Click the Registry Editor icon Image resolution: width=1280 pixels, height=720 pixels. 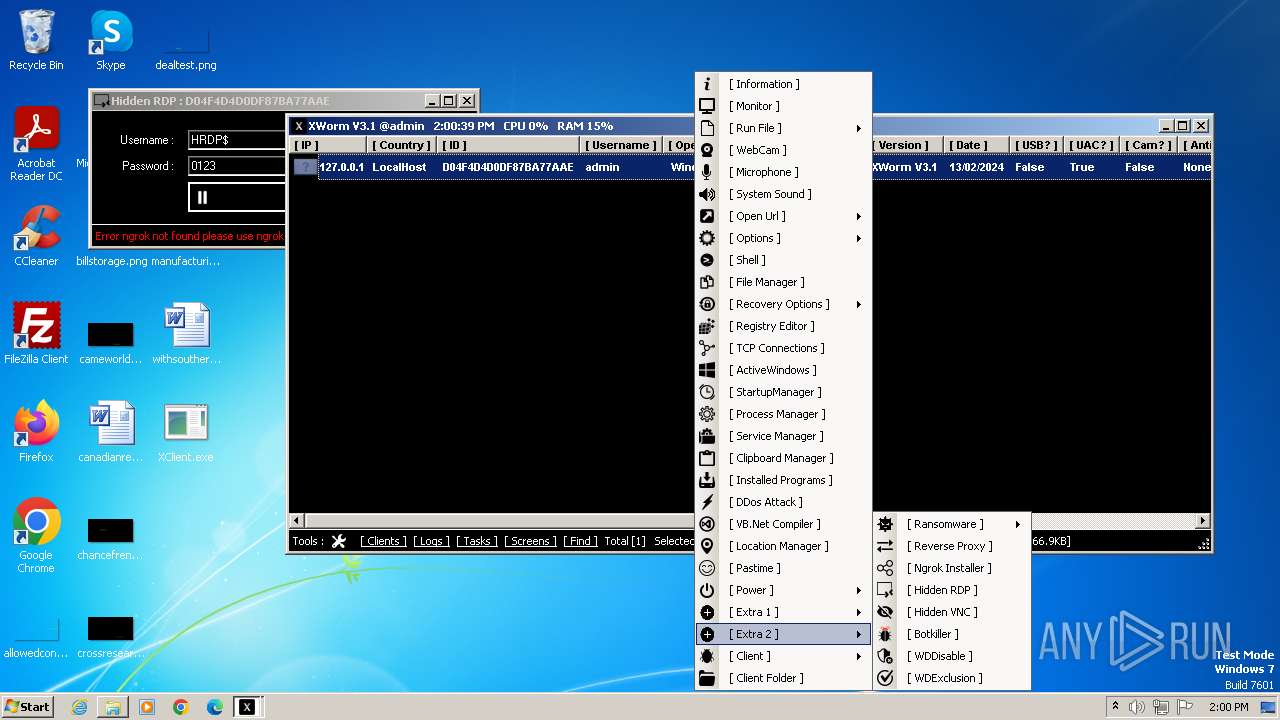707,326
